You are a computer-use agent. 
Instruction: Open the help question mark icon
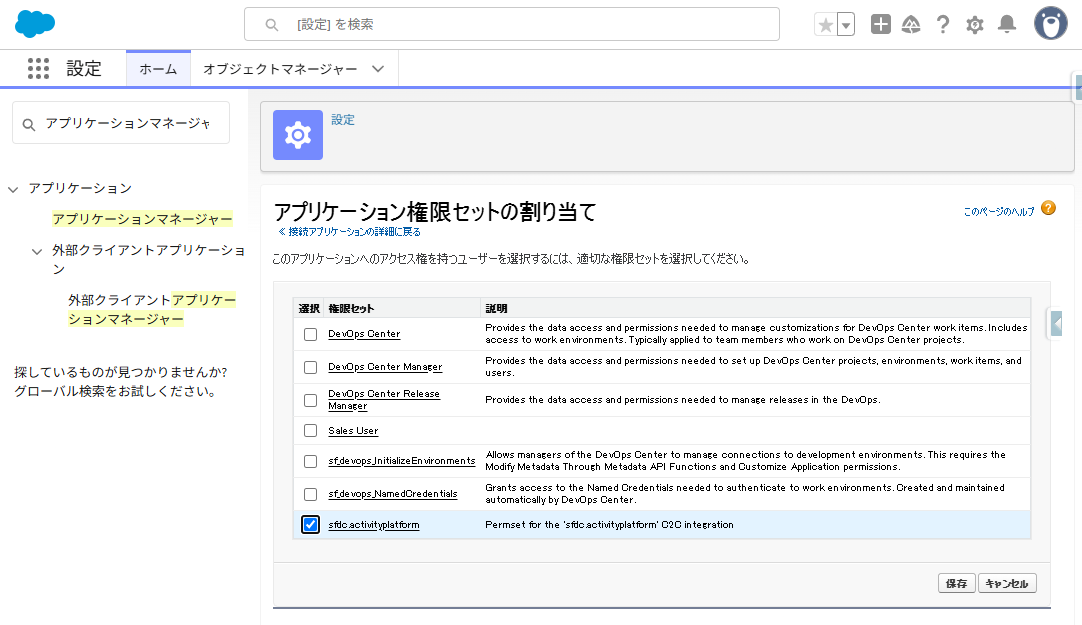point(943,25)
